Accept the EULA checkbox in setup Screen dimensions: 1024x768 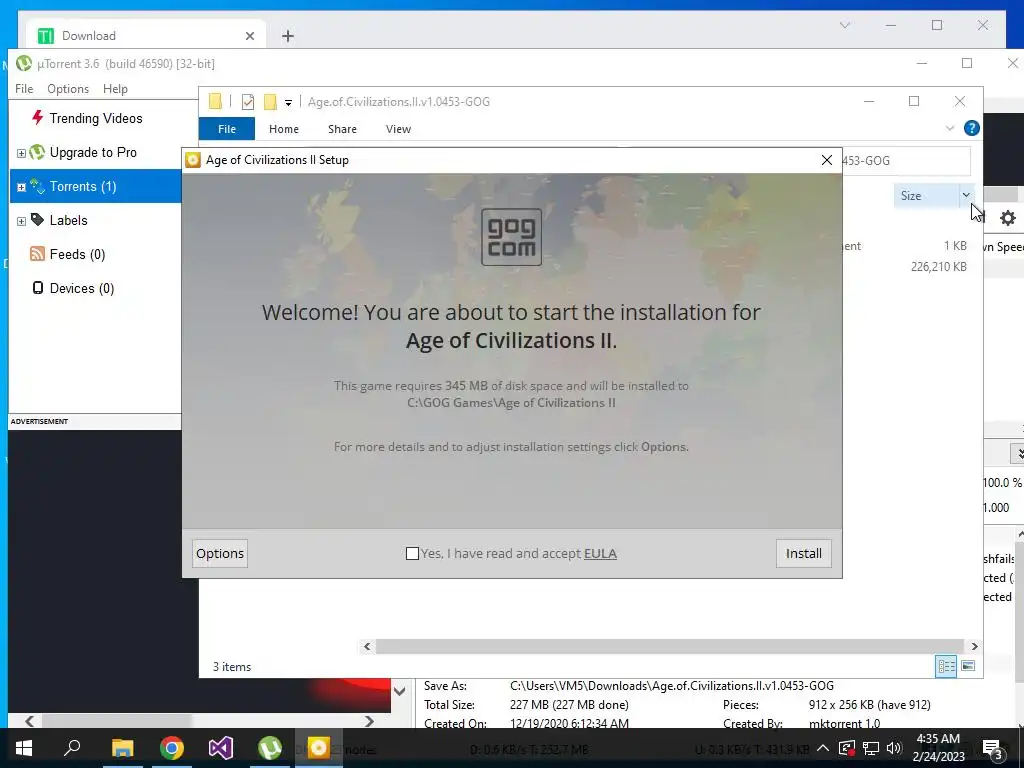pyautogui.click(x=412, y=554)
